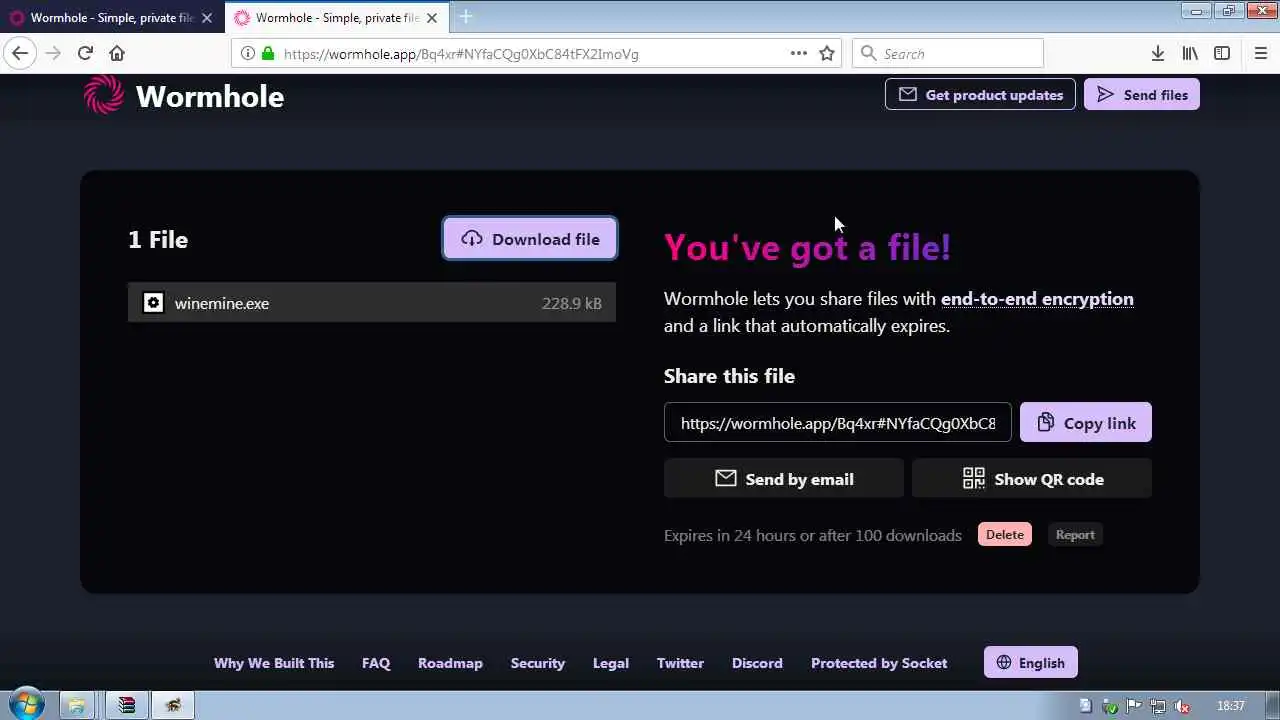Click the green secure padlock icon
This screenshot has width=1280, height=720.
[267, 54]
